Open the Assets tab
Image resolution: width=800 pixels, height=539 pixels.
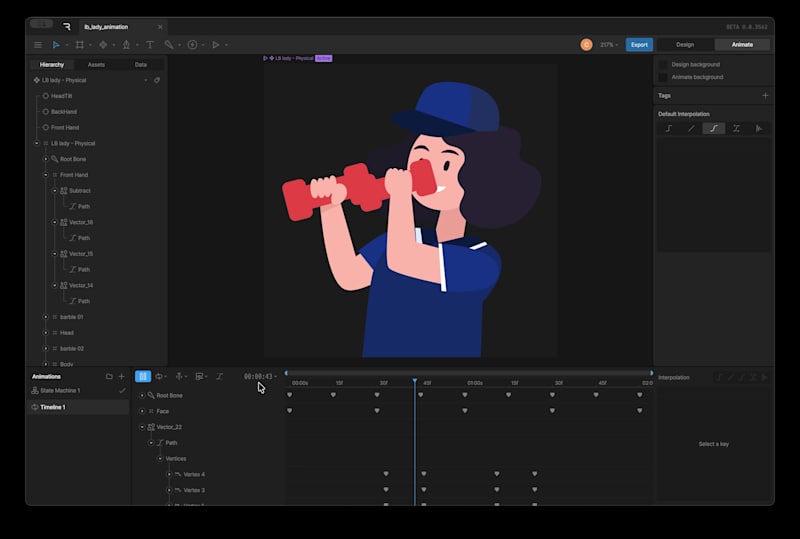(96, 65)
